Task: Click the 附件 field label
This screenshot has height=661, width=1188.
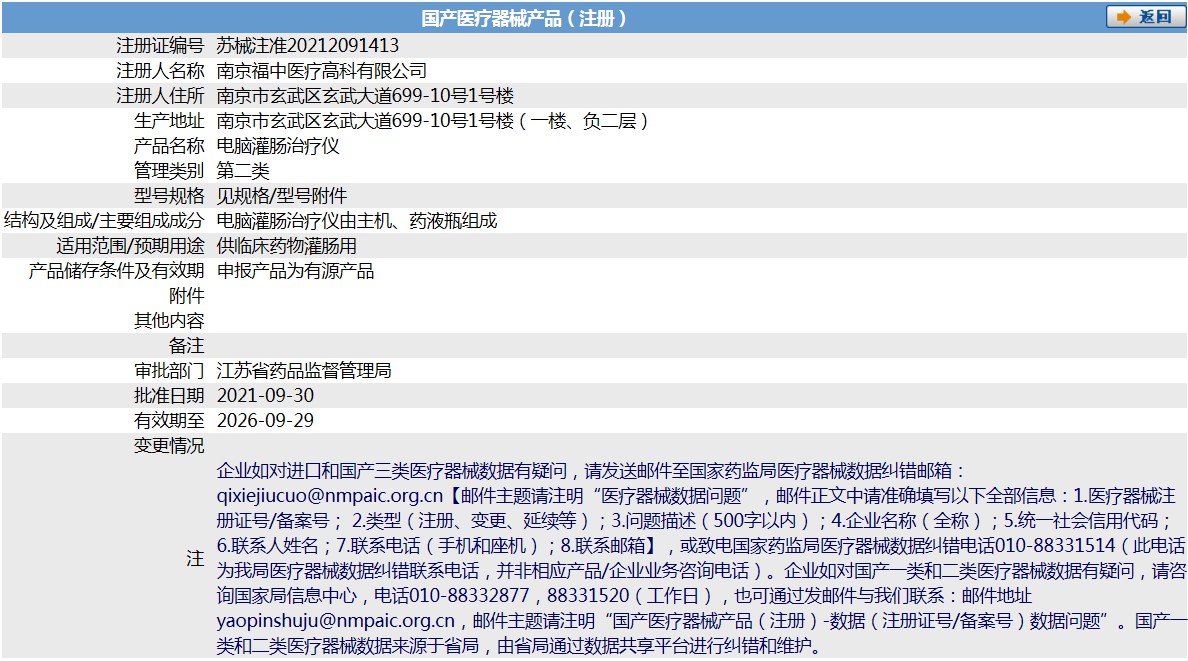Action: tap(186, 296)
